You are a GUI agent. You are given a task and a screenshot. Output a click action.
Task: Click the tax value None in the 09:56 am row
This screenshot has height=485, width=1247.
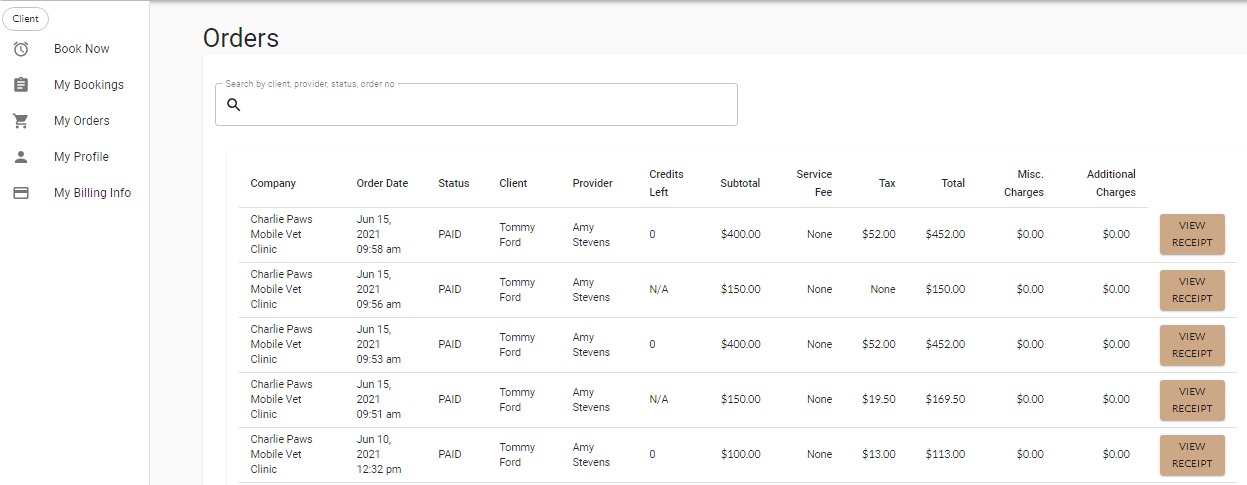(x=883, y=289)
